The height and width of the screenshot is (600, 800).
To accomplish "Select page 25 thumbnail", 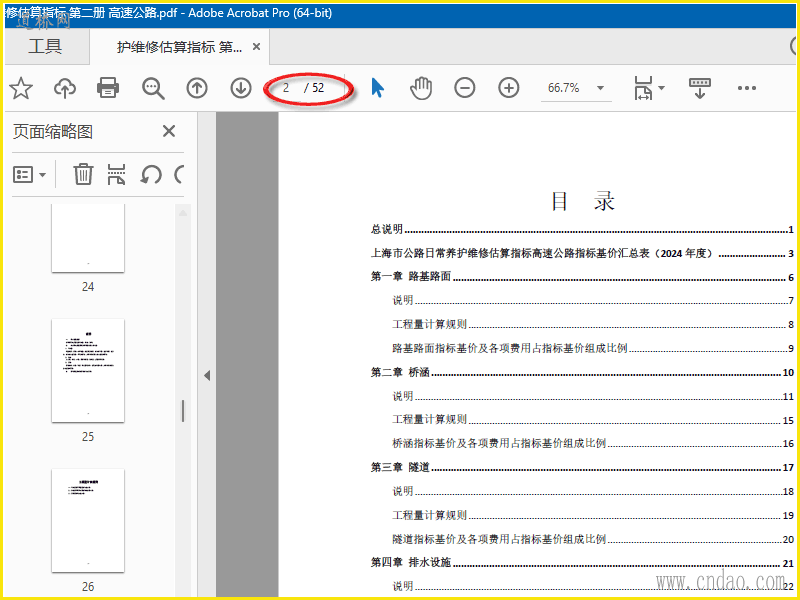I will tap(88, 370).
